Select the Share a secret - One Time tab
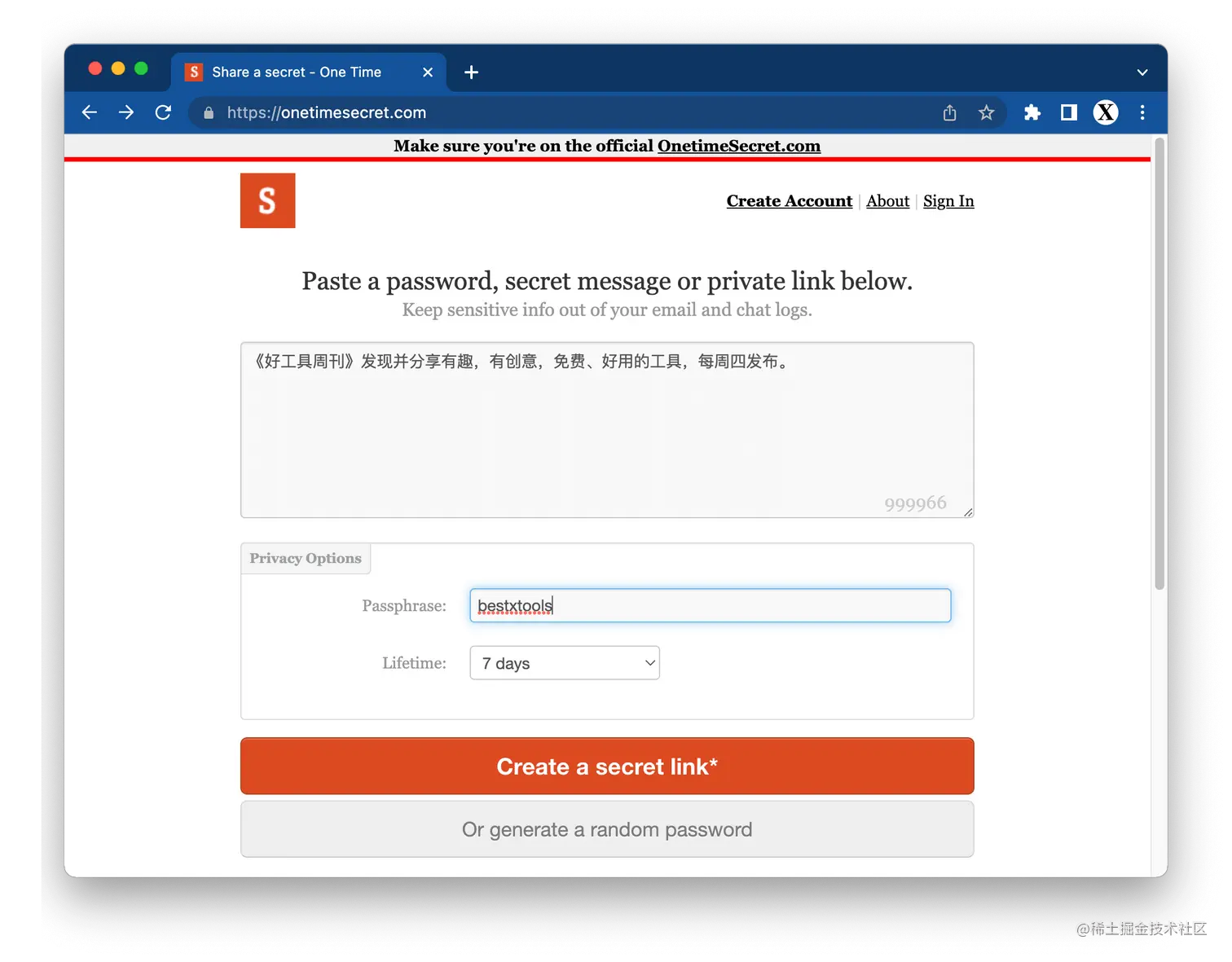The image size is (1232, 962). (308, 72)
